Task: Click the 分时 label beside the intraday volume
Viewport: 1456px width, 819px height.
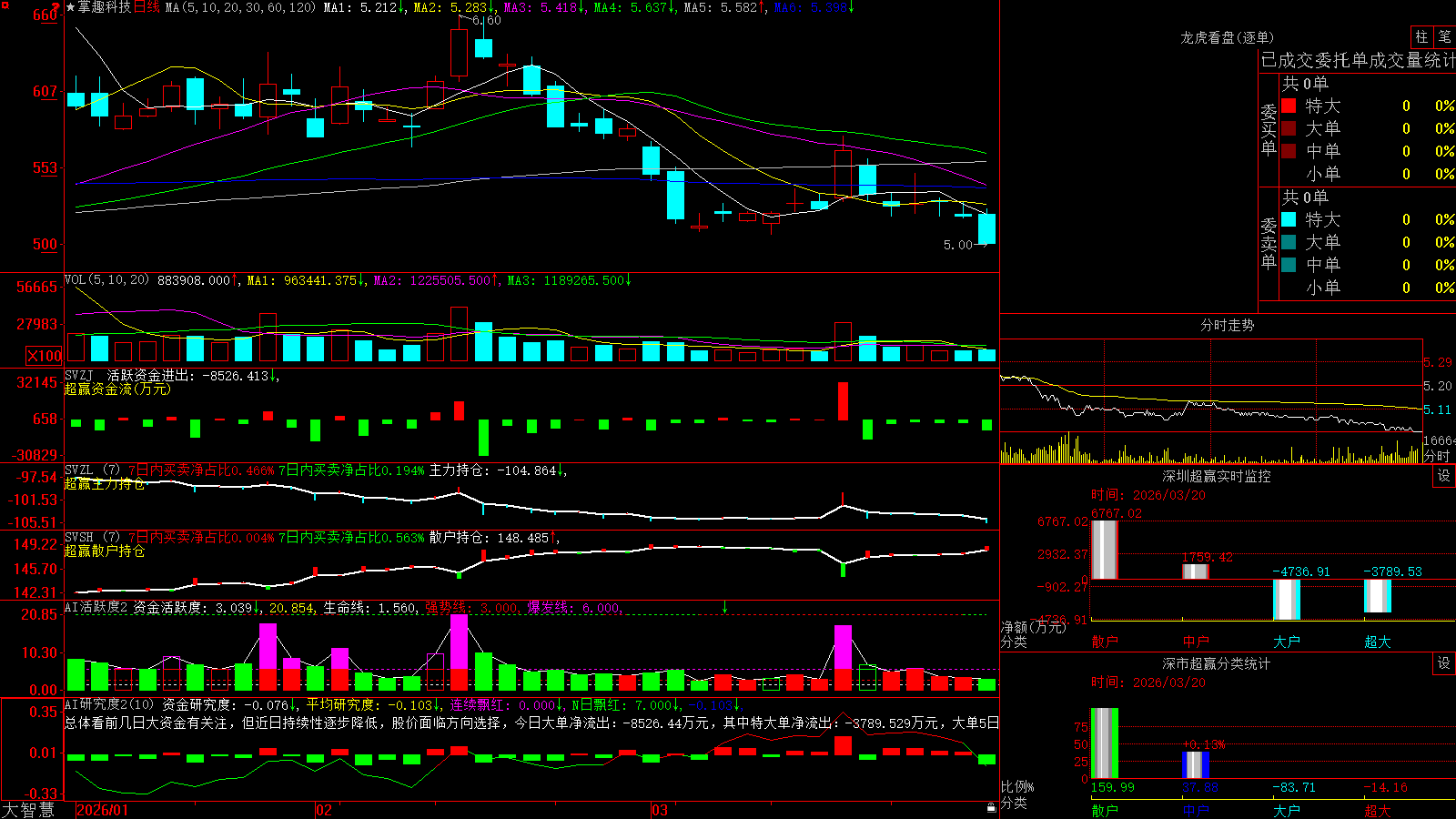Action: click(x=1437, y=456)
